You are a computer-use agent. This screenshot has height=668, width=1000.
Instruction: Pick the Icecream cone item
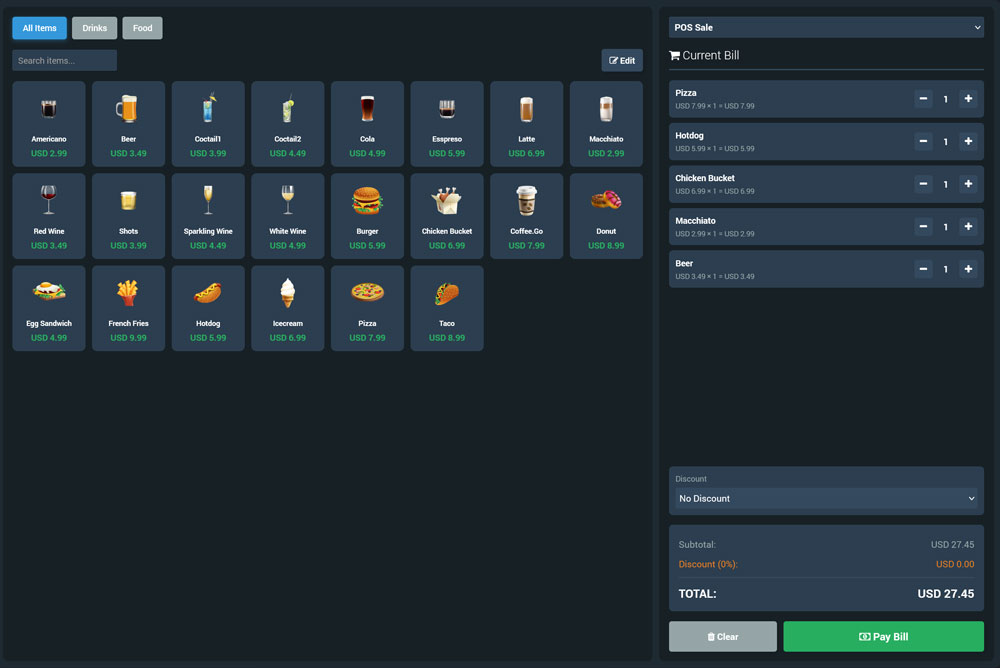tap(288, 293)
